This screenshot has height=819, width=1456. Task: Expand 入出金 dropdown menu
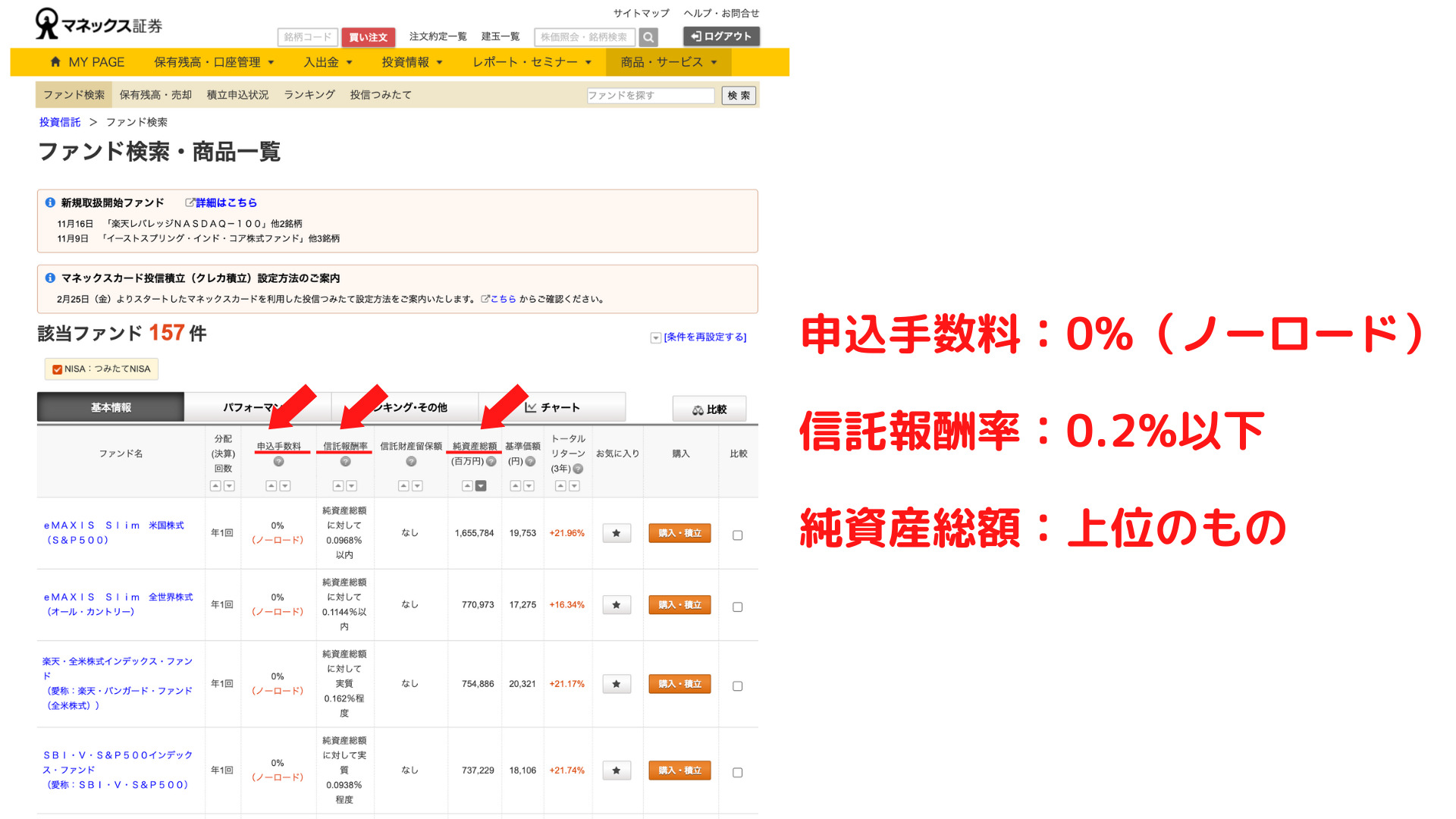point(328,62)
